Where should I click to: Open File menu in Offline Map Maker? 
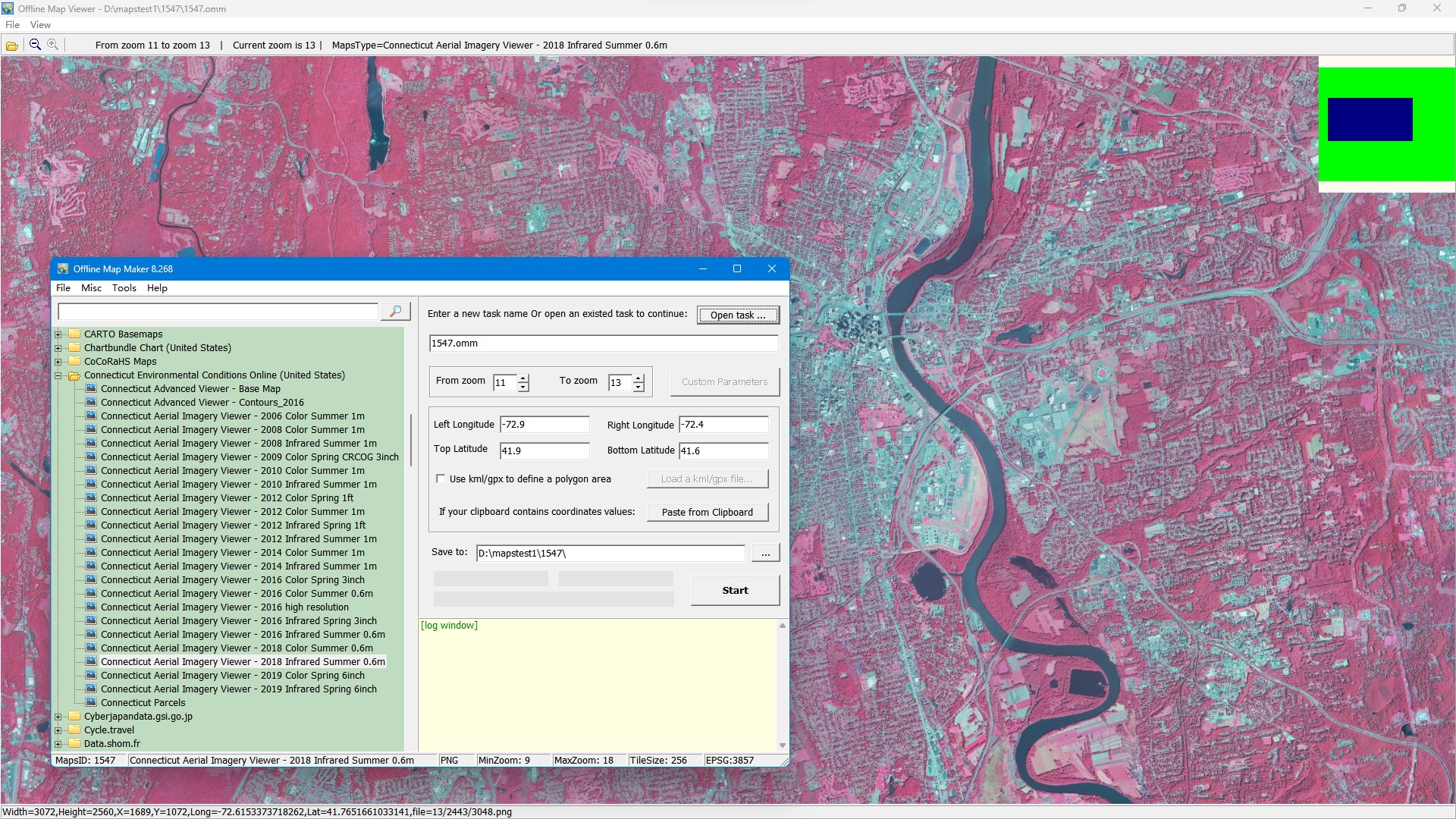[63, 287]
